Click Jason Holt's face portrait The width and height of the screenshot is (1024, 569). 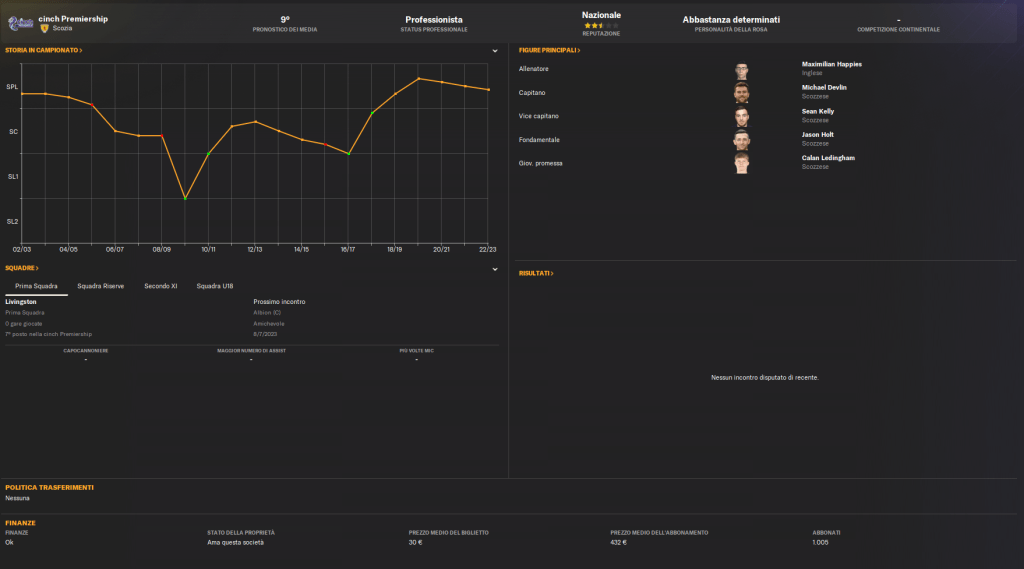[741, 140]
